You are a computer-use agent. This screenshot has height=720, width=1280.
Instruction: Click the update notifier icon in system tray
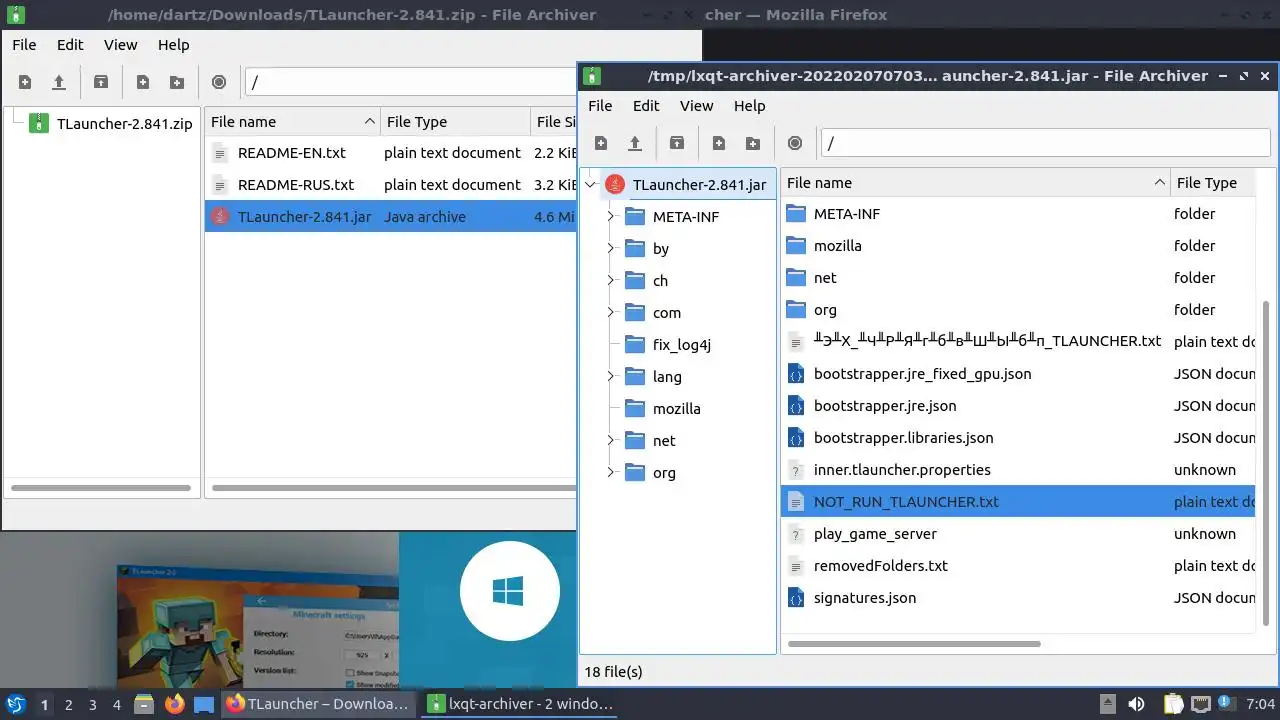coord(1226,704)
